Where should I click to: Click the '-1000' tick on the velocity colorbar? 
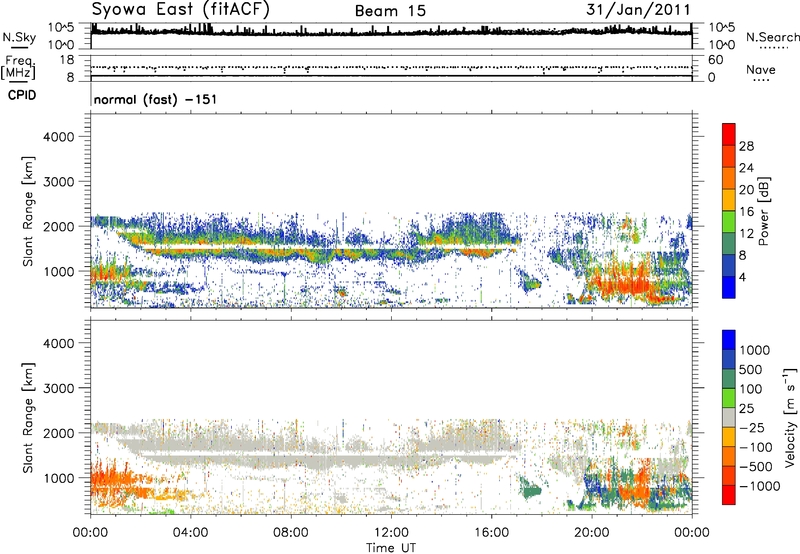coord(759,486)
